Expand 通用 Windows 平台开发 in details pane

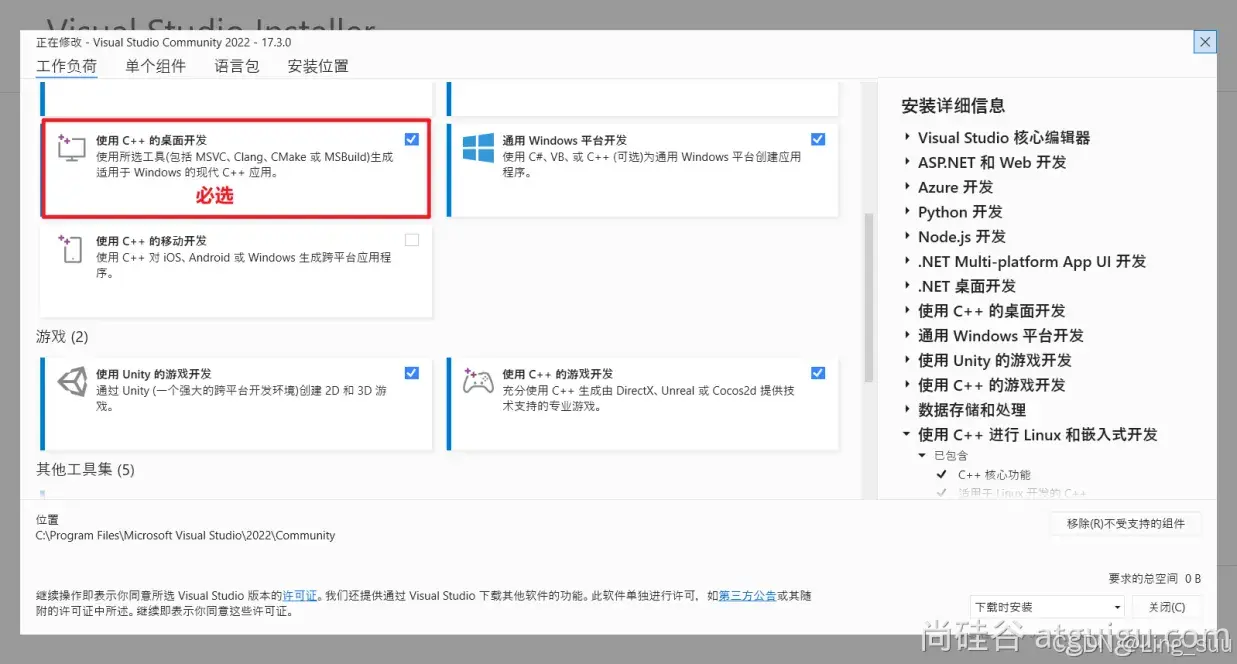[907, 335]
